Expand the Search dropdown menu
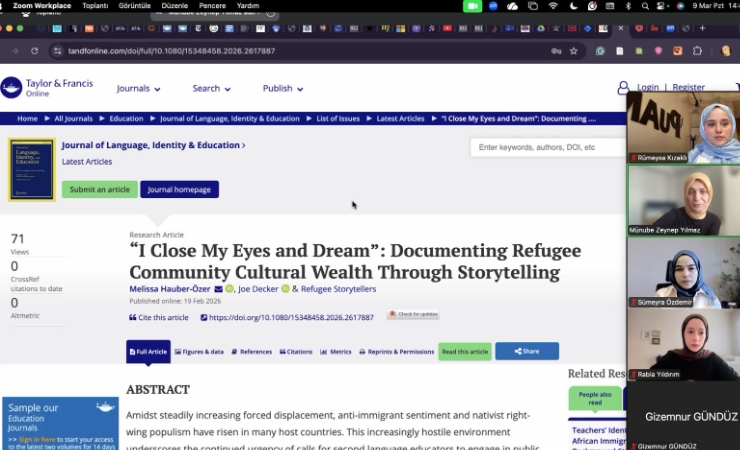 tap(211, 88)
